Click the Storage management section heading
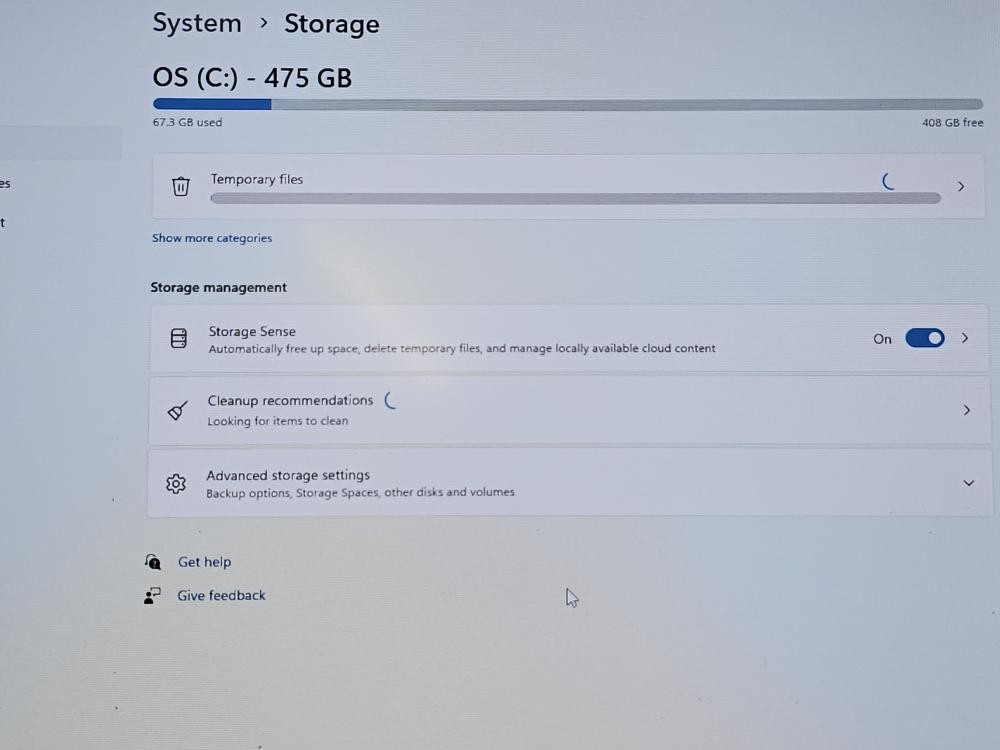The height and width of the screenshot is (750, 1000). click(218, 288)
